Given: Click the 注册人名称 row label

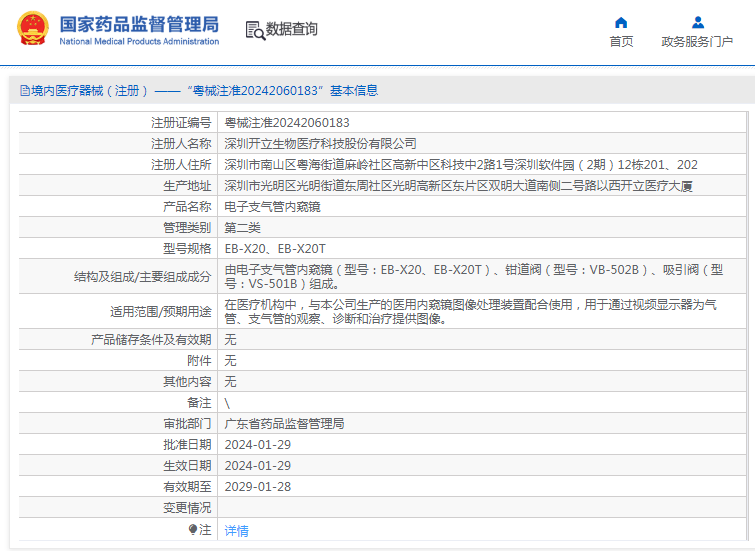Looking at the screenshot, I should pos(181,144).
